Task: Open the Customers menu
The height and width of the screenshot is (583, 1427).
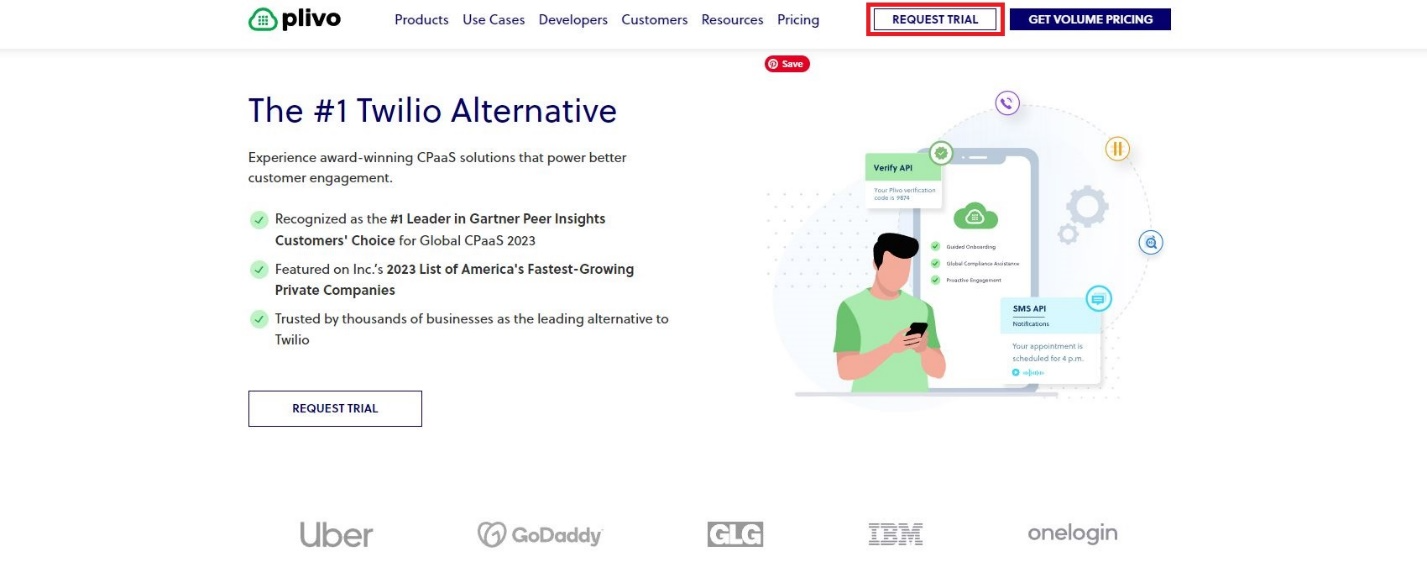Action: (x=654, y=20)
